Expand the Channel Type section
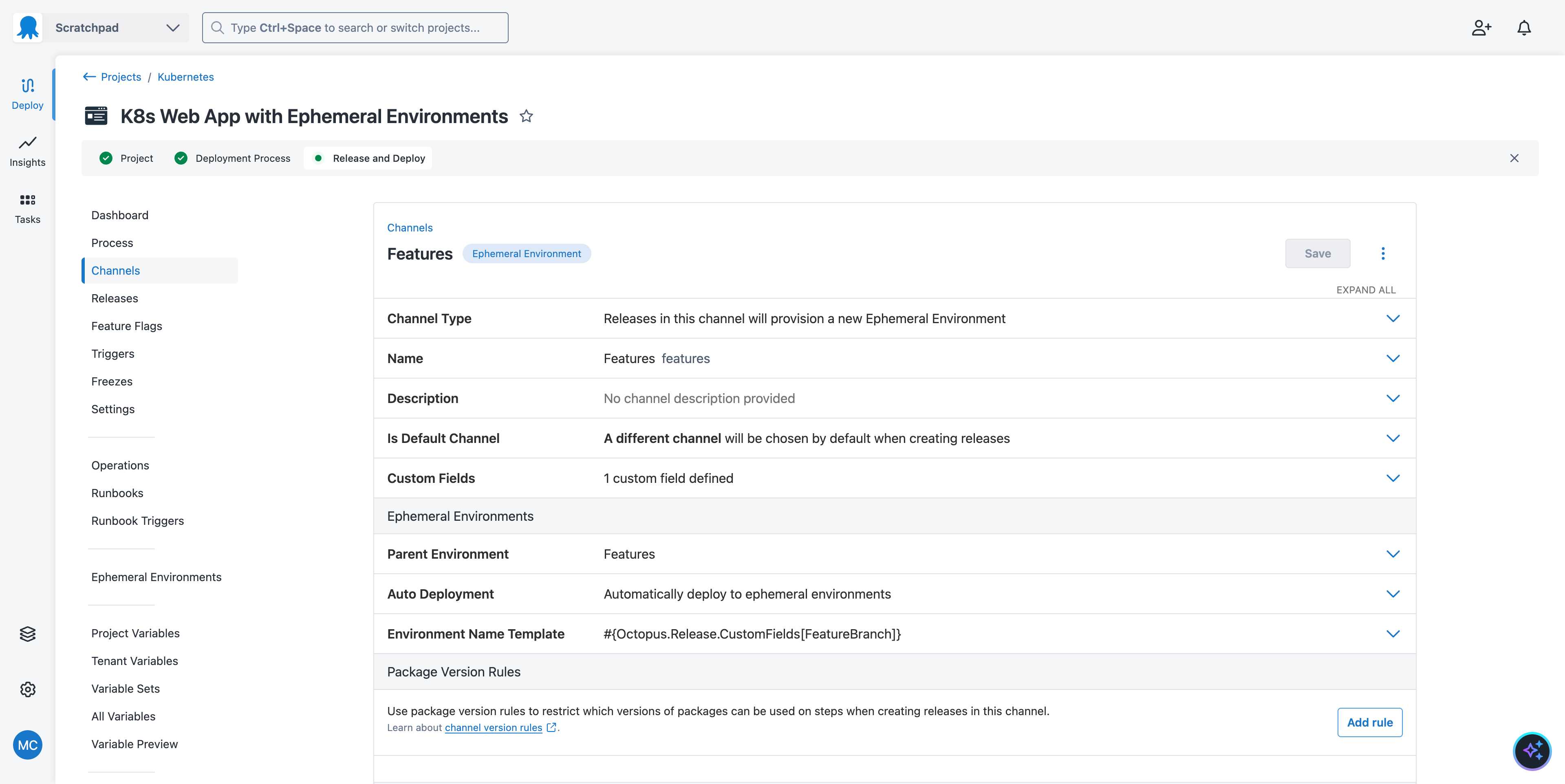This screenshot has height=784, width=1565. click(1393, 319)
